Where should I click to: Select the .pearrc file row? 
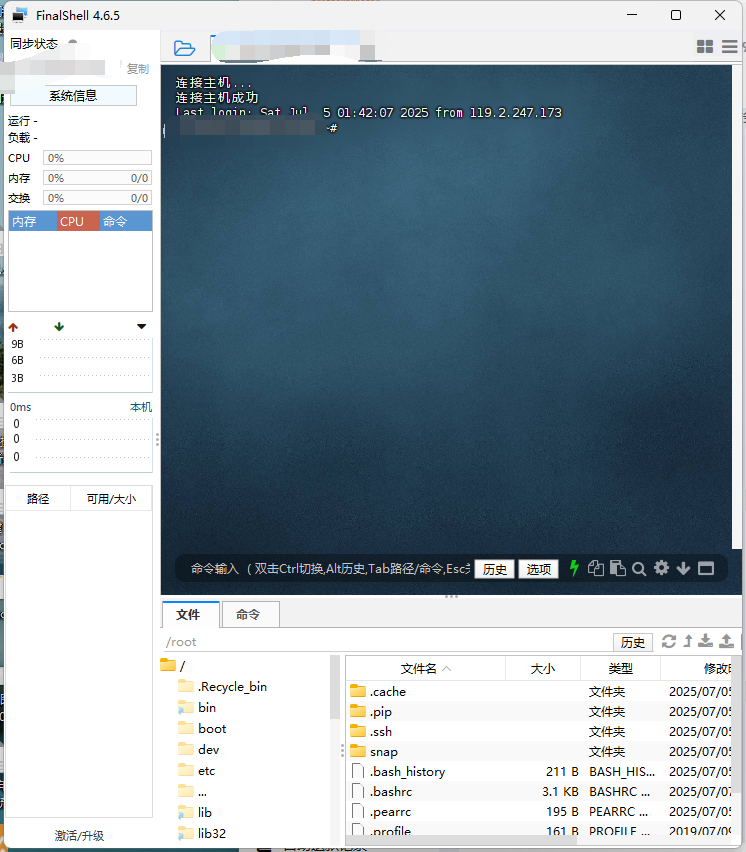click(x=538, y=811)
